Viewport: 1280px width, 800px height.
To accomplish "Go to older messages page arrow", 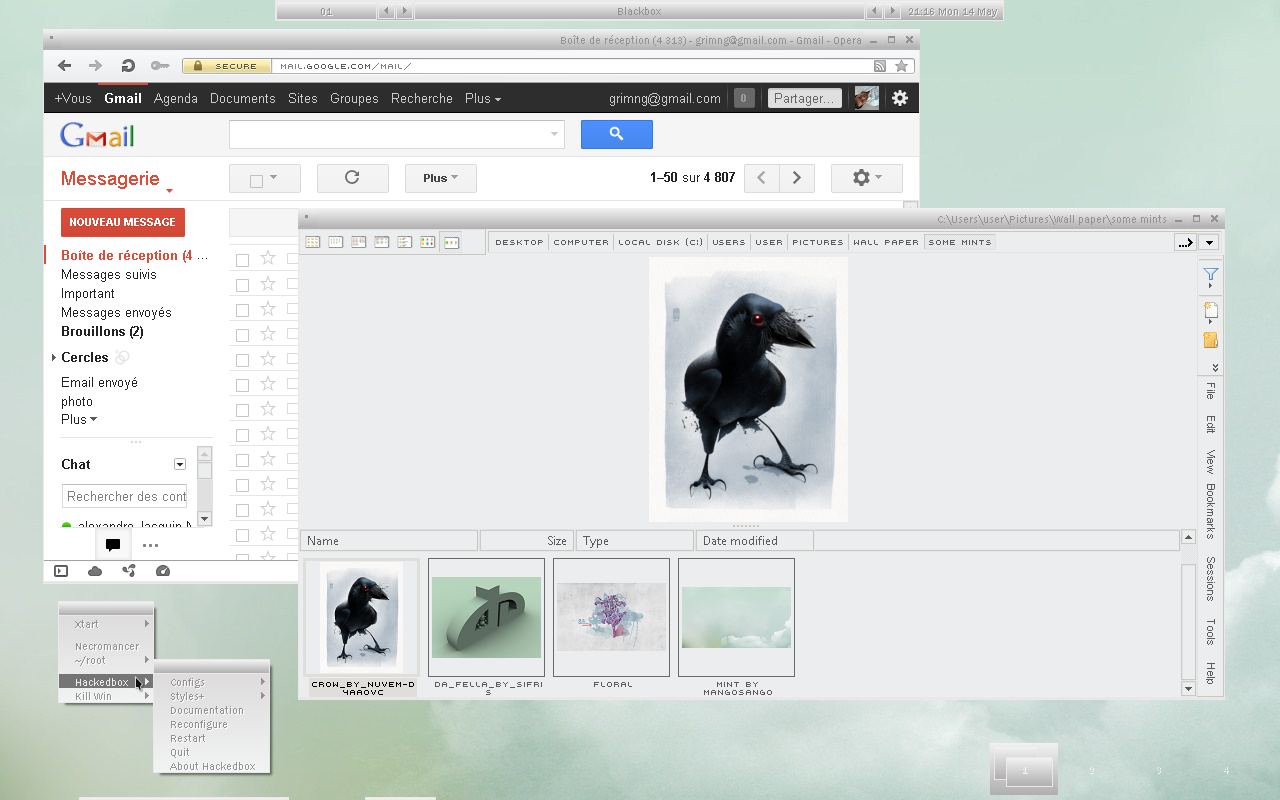I will coord(797,178).
